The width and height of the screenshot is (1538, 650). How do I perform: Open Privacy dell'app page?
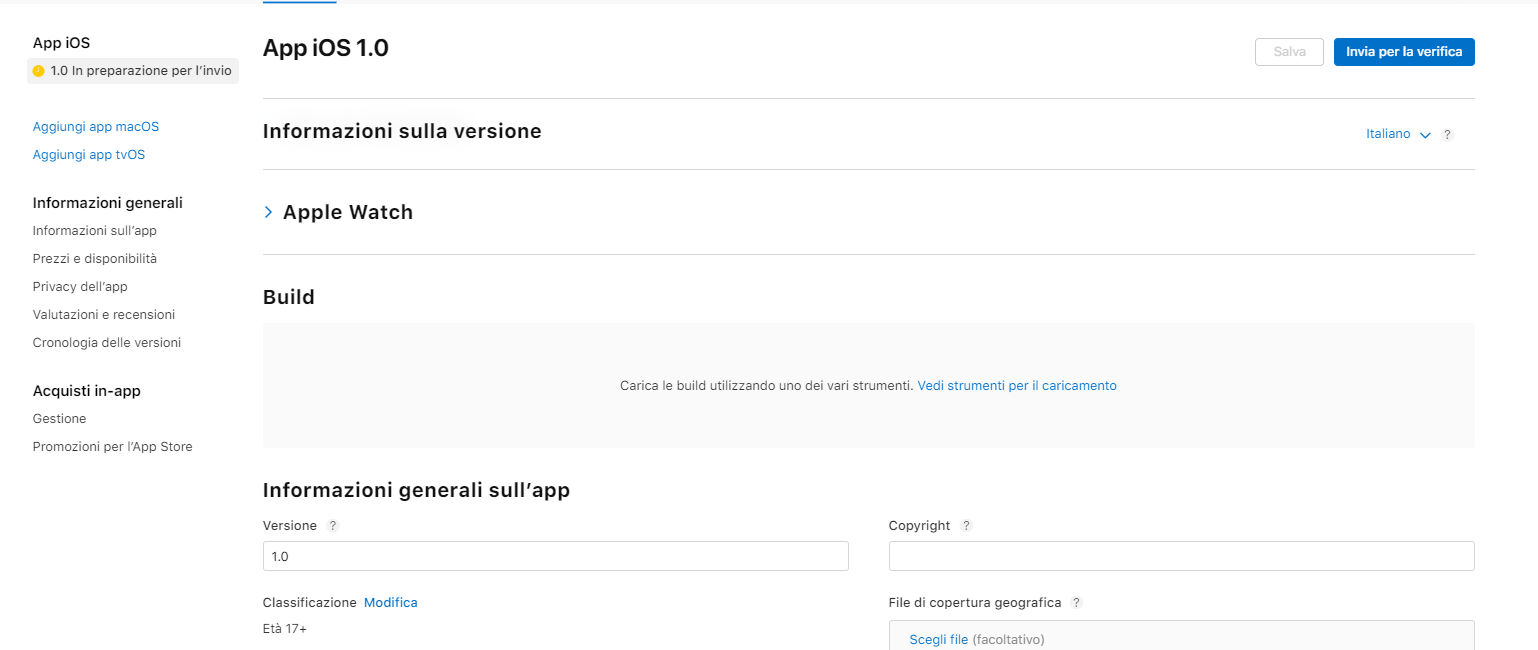coord(80,287)
